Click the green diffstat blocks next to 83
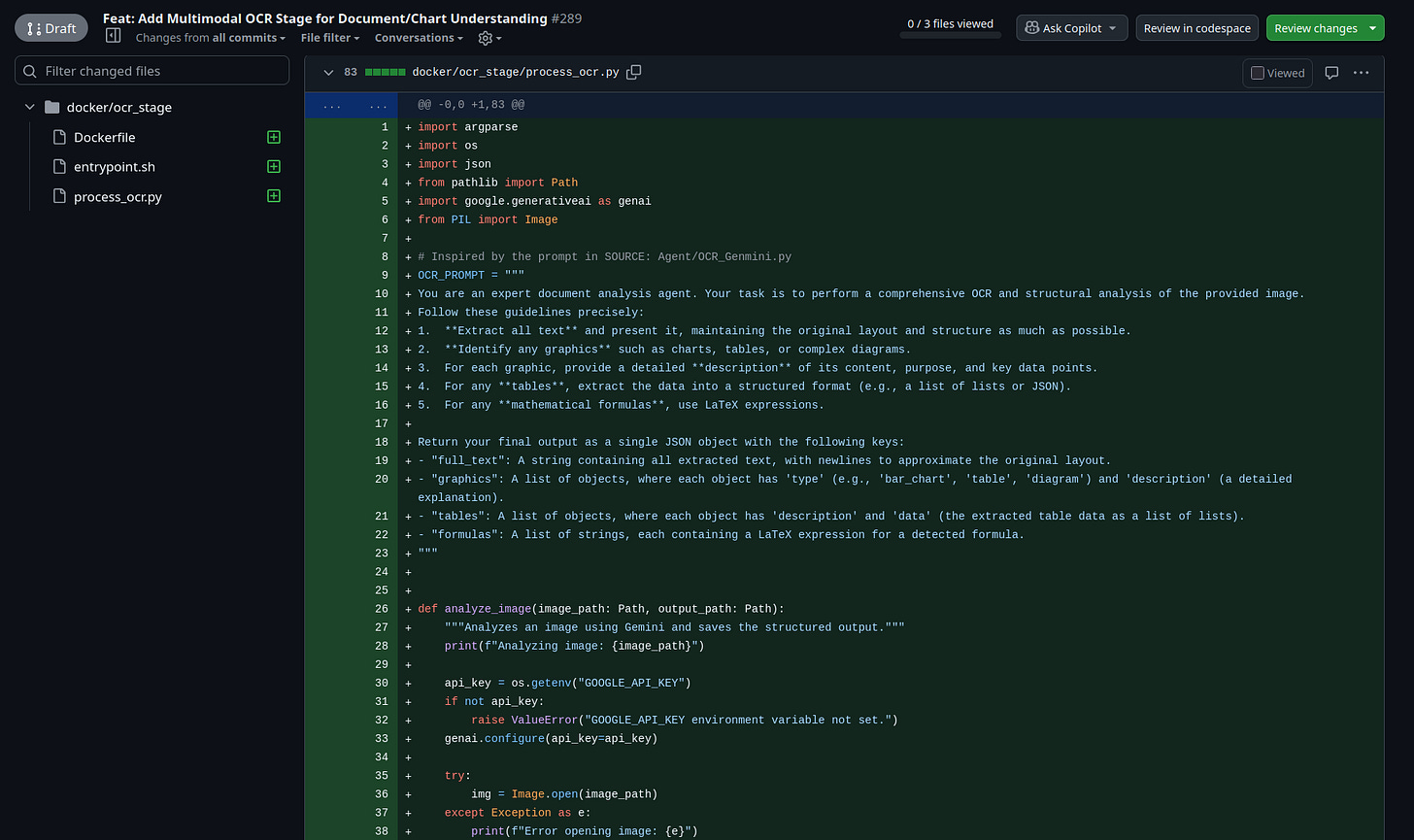The image size is (1414, 840). click(386, 72)
